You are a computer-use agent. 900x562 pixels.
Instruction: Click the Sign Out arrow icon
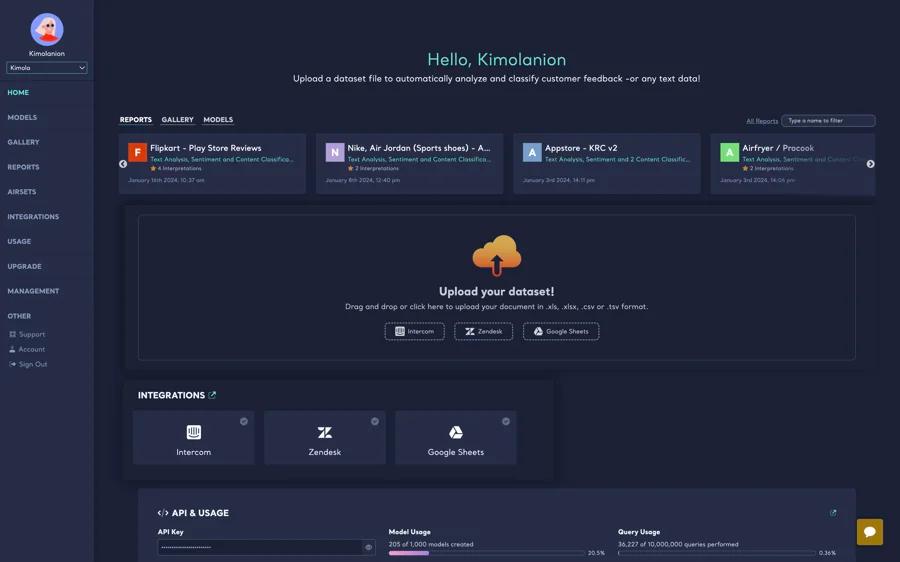pyautogui.click(x=13, y=364)
